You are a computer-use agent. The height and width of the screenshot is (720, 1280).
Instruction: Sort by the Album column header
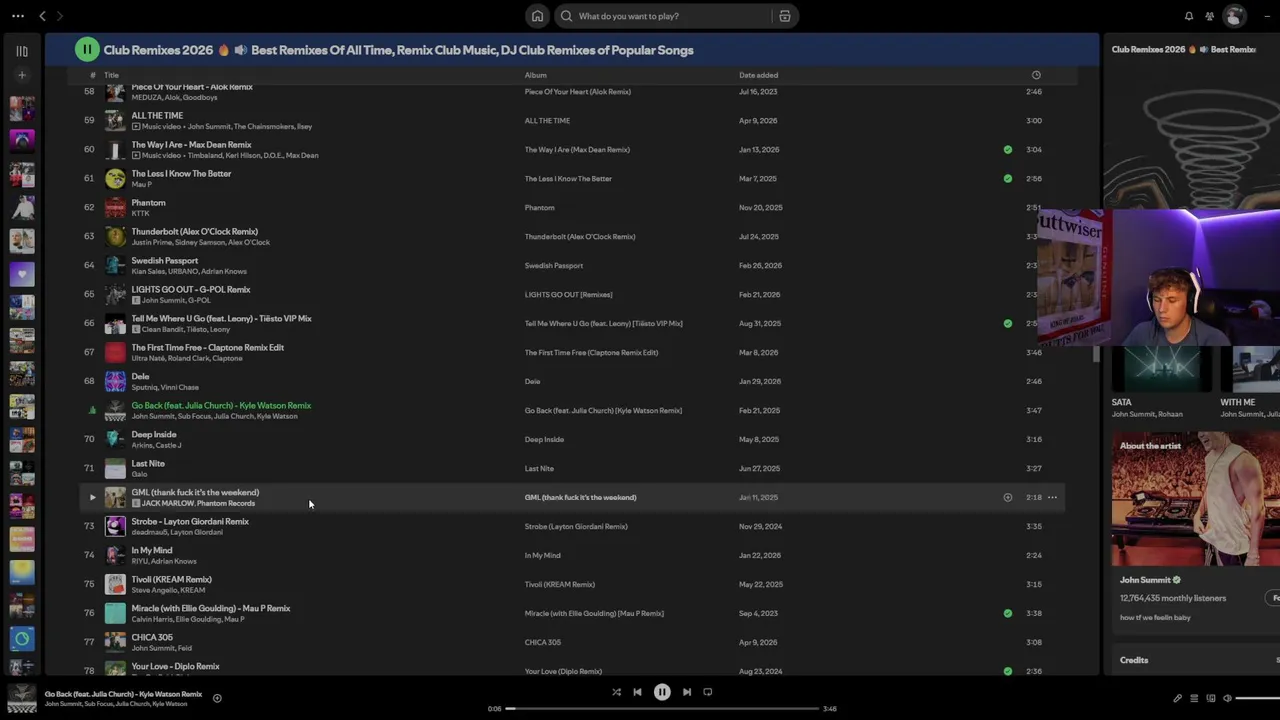[x=536, y=75]
